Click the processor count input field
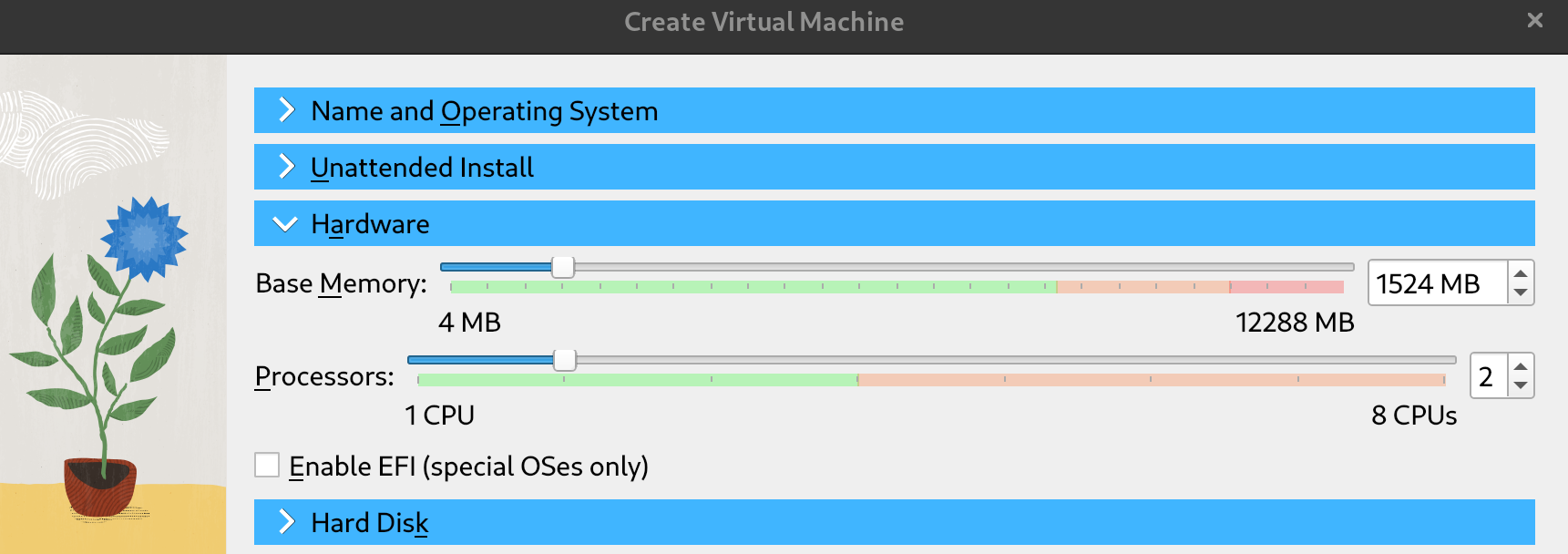Viewport: 1568px width, 554px height. click(1488, 376)
